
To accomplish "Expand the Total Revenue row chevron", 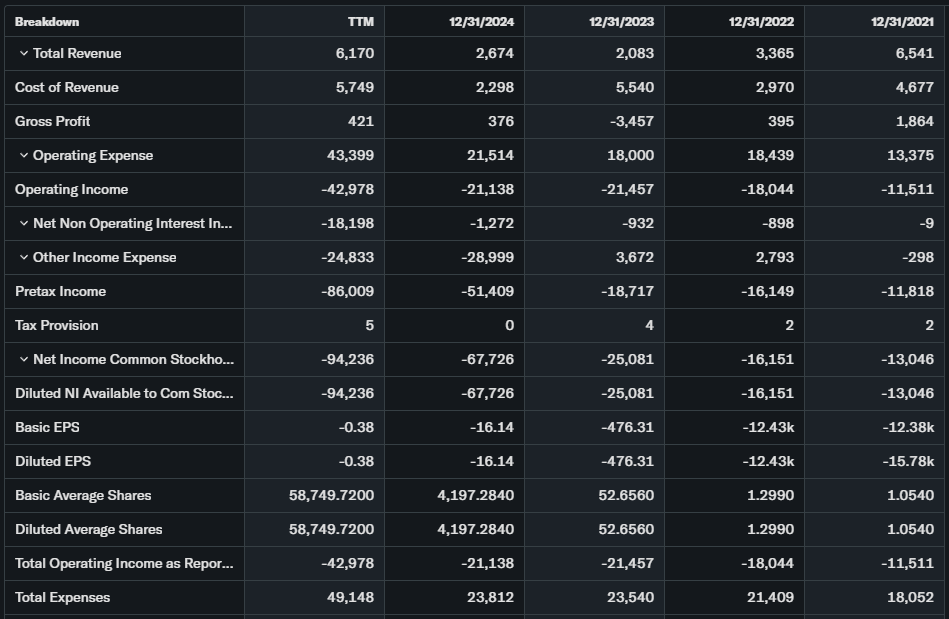I will [x=24, y=53].
